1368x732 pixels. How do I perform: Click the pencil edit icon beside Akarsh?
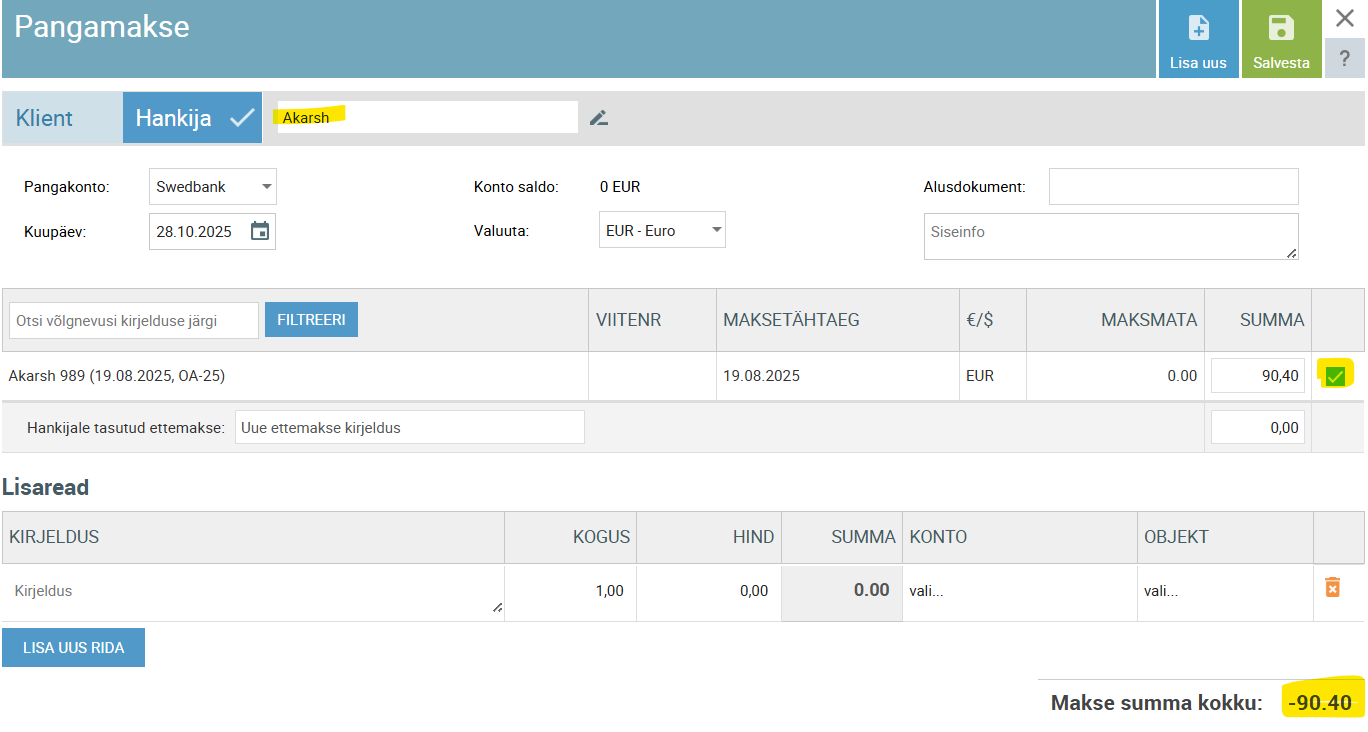click(598, 118)
